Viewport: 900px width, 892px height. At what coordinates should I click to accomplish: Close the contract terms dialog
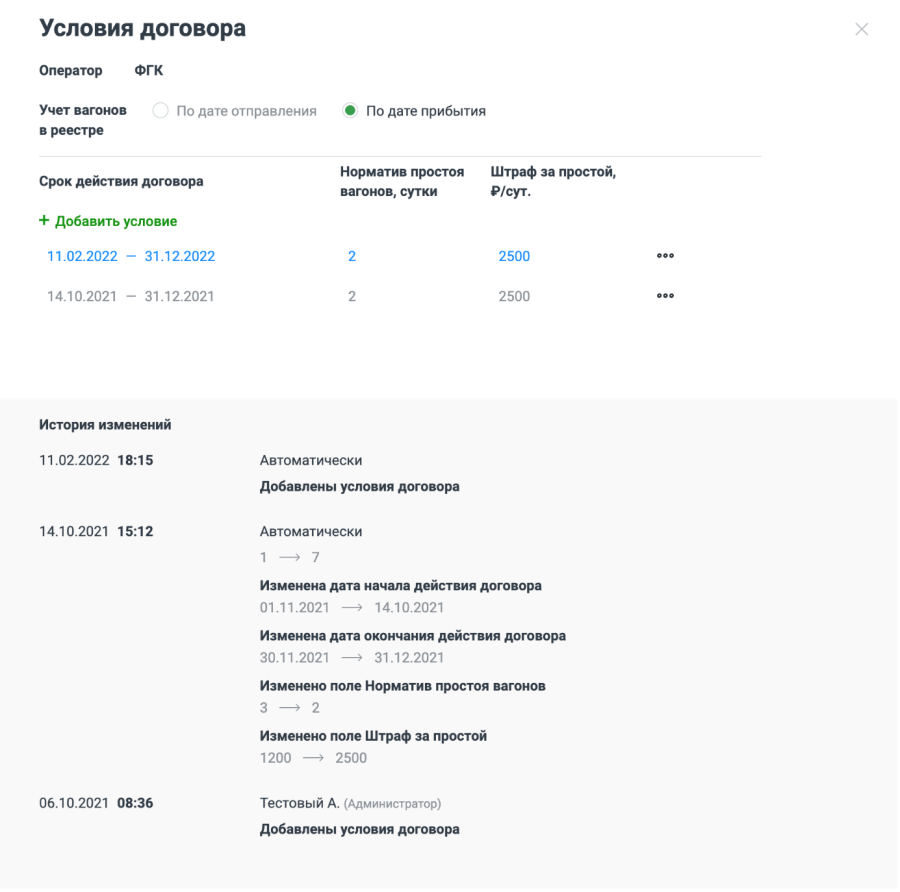tap(862, 30)
